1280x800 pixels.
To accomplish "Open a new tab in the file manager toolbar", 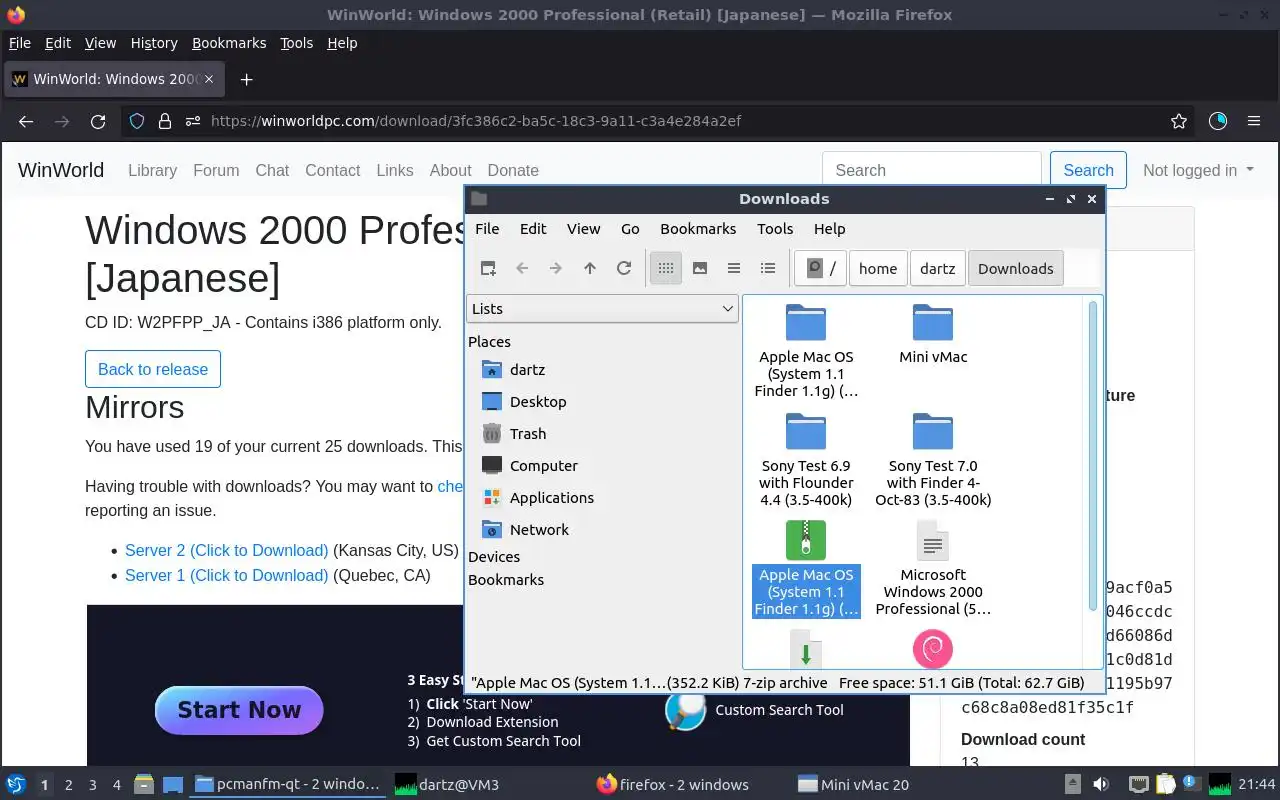I will point(488,268).
